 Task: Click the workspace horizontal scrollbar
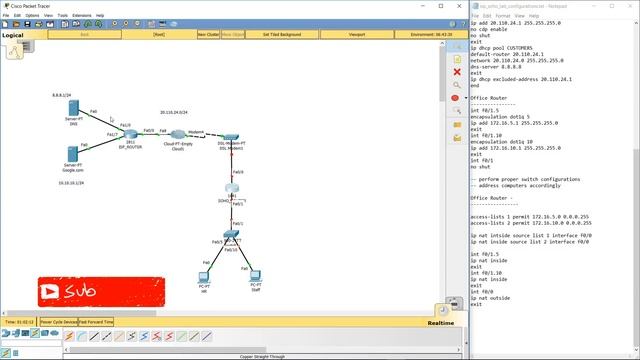82,313
